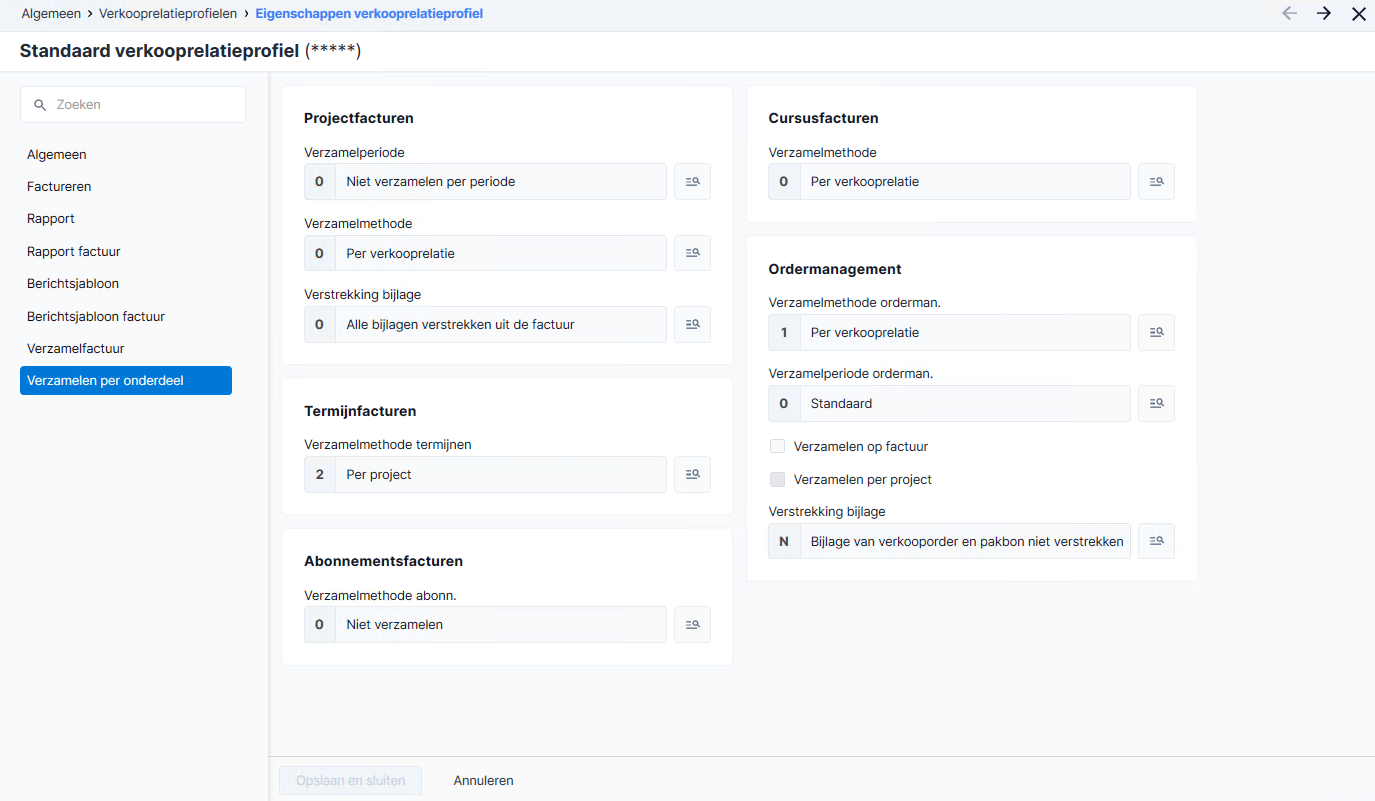Viewport: 1375px width, 801px height.
Task: Open lookup beside 'Bijlage van verkooporder' field
Action: tap(1156, 541)
